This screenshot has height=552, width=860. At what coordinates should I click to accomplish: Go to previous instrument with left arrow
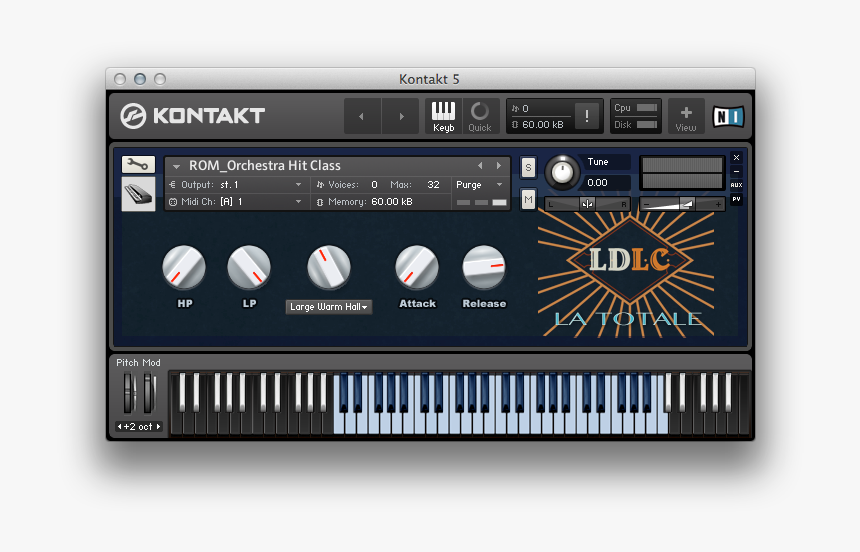[361, 116]
